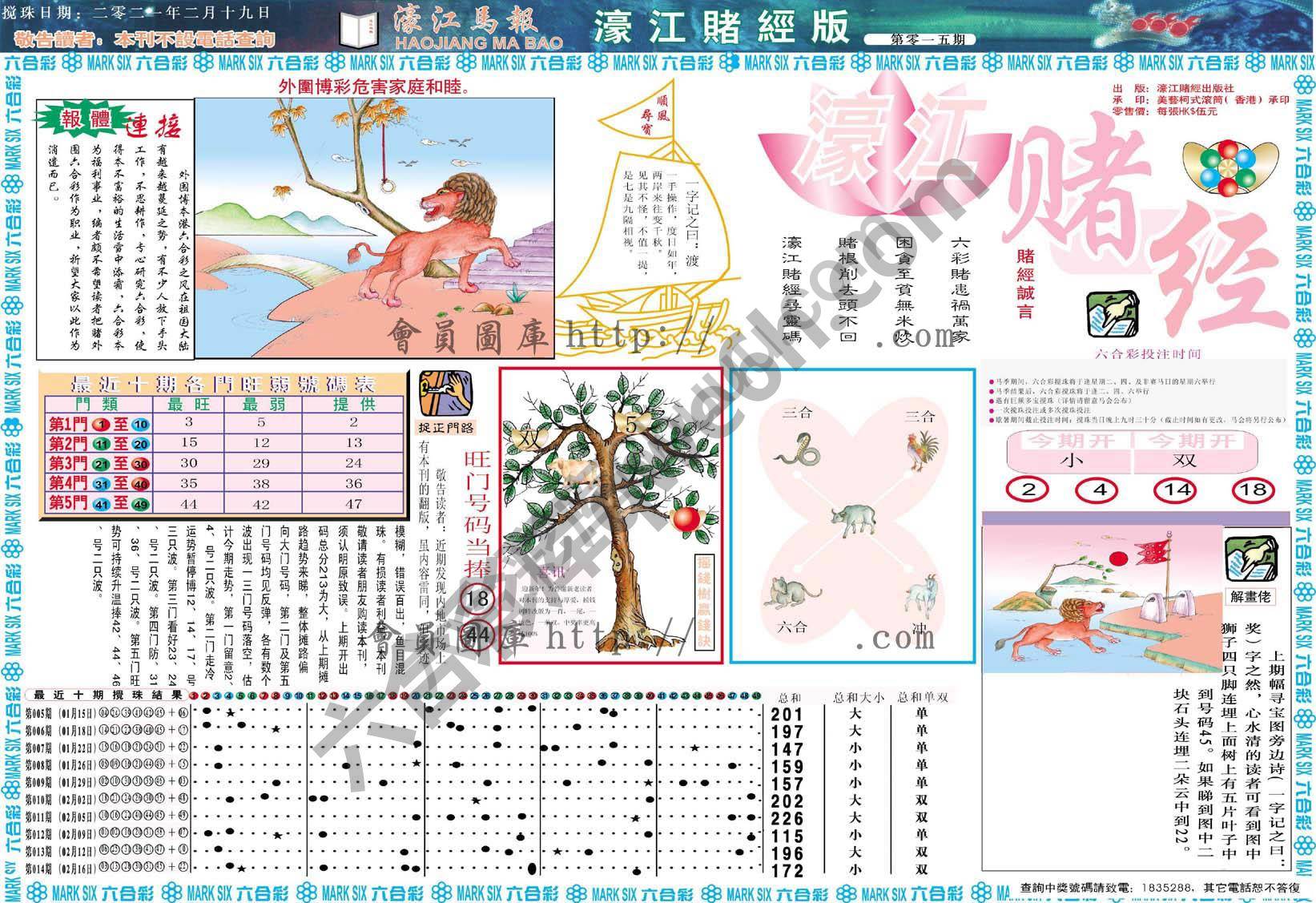This screenshot has width=1316, height=903.
Task: Click the red apple on the money tree
Action: [686, 519]
